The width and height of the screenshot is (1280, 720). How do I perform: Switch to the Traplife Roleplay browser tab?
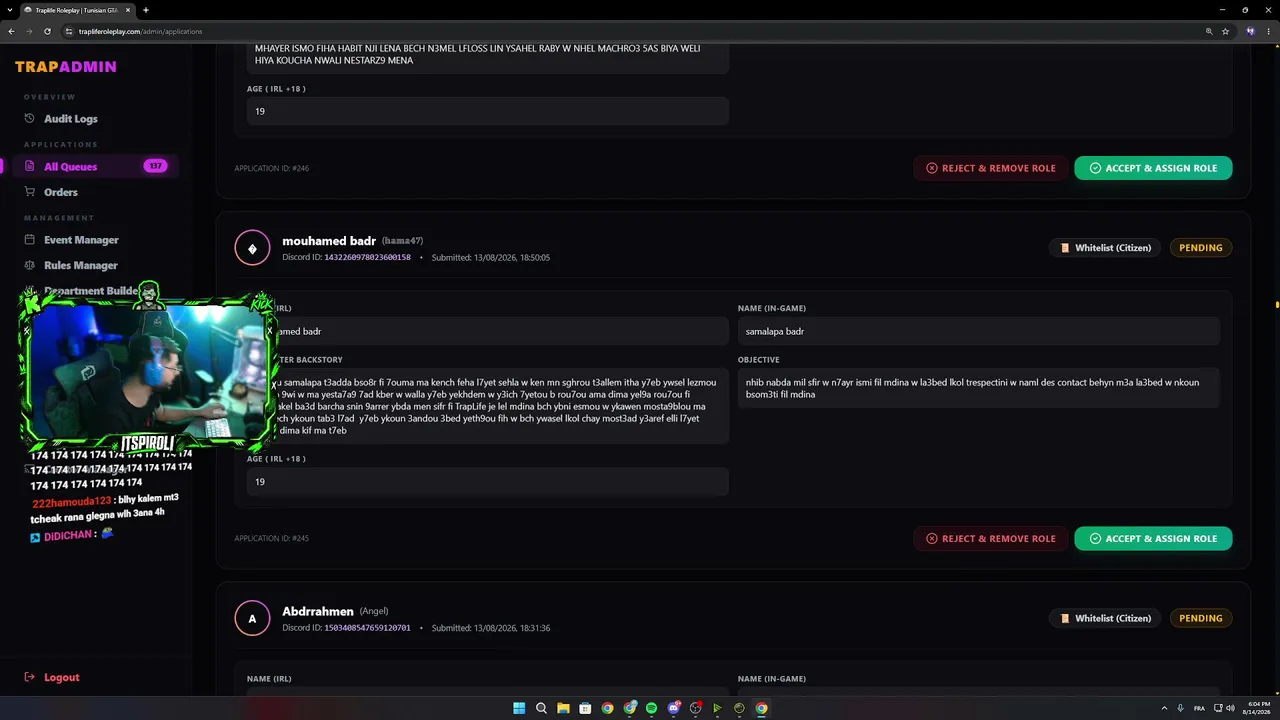(x=77, y=10)
